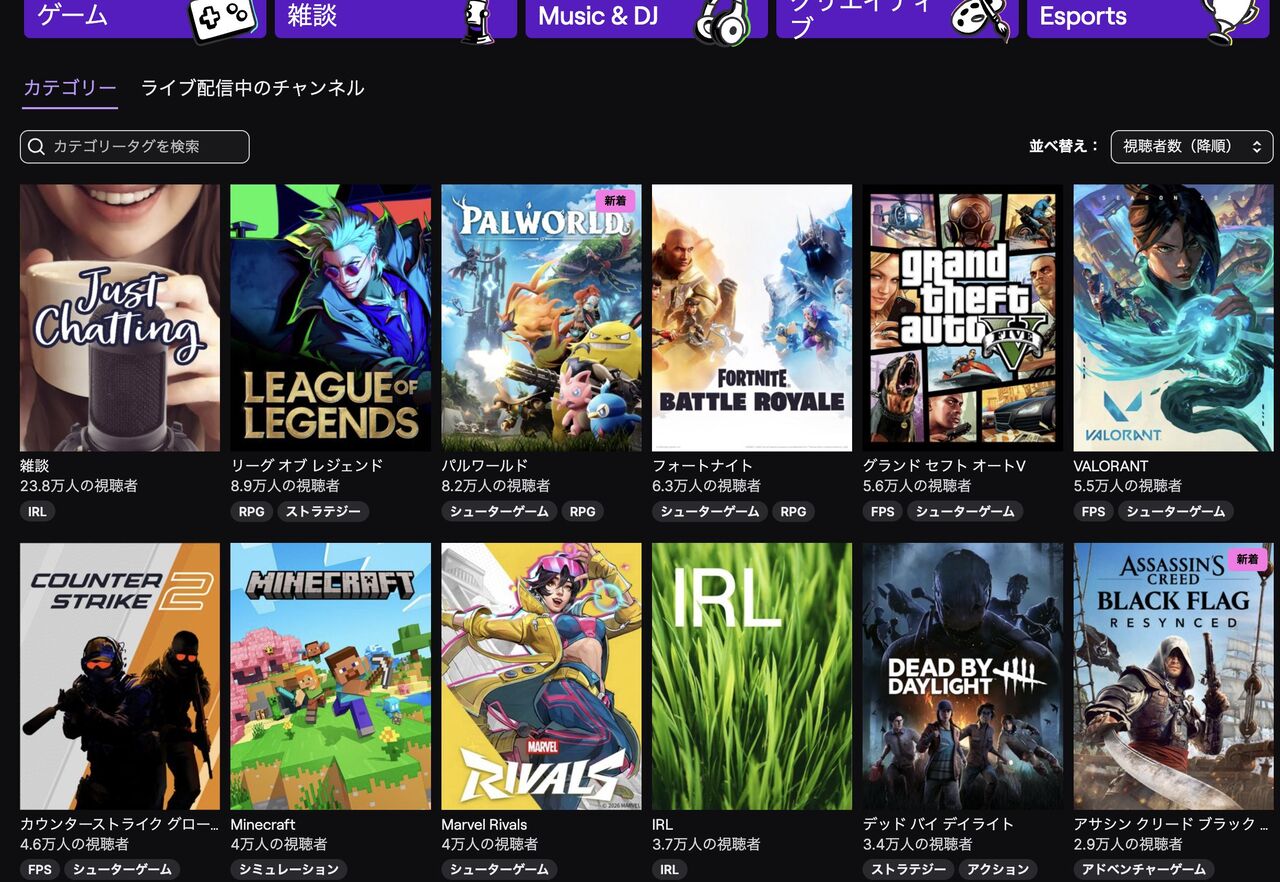The image size is (1280, 882).
Task: Open the Just Chatting thumbnail
Action: pyautogui.click(x=120, y=317)
